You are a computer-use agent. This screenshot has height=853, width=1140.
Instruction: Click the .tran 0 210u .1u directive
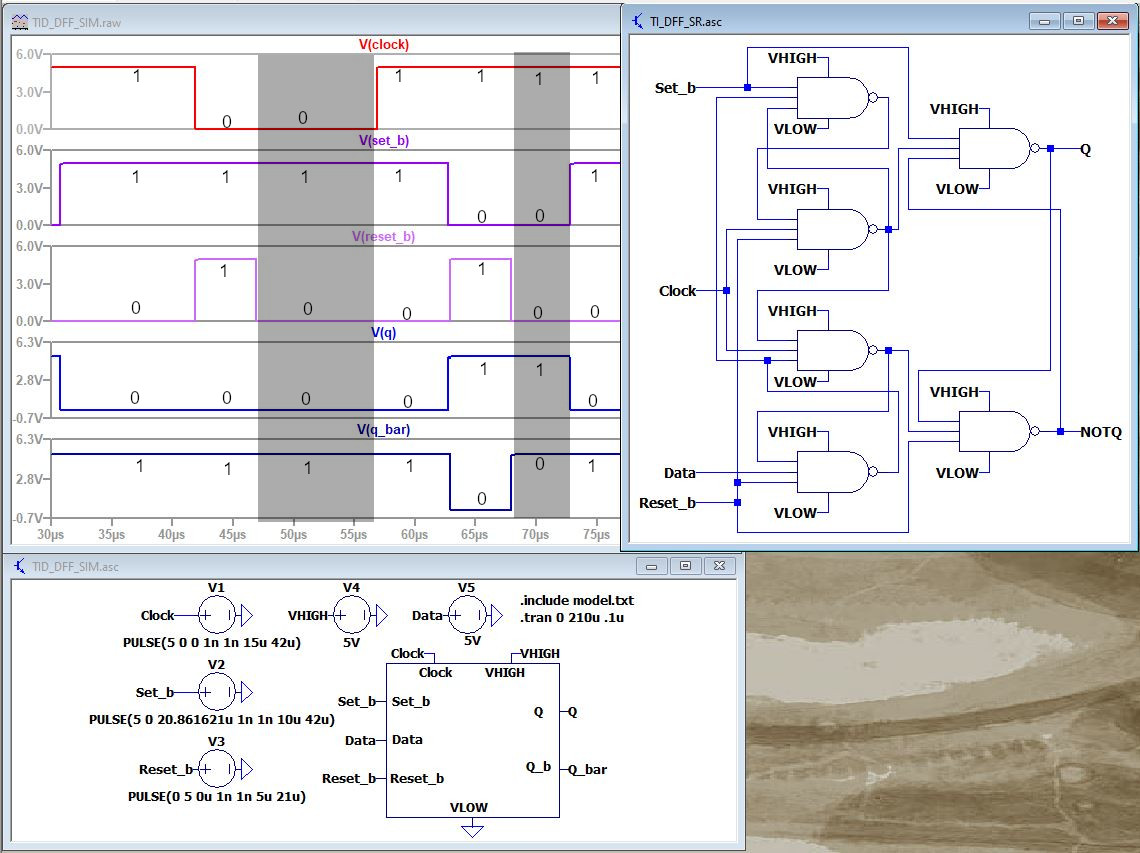coord(567,616)
